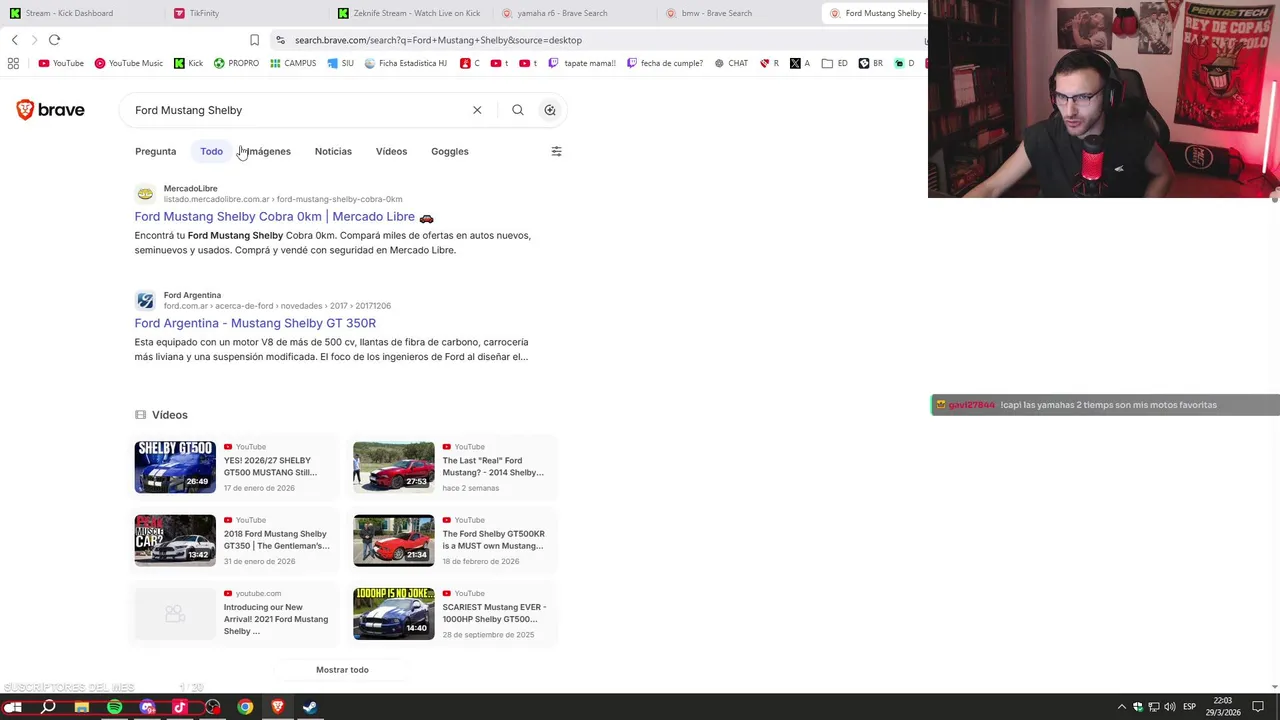Viewport: 1280px width, 720px height.
Task: Open Steam from the taskbar
Action: 310,707
